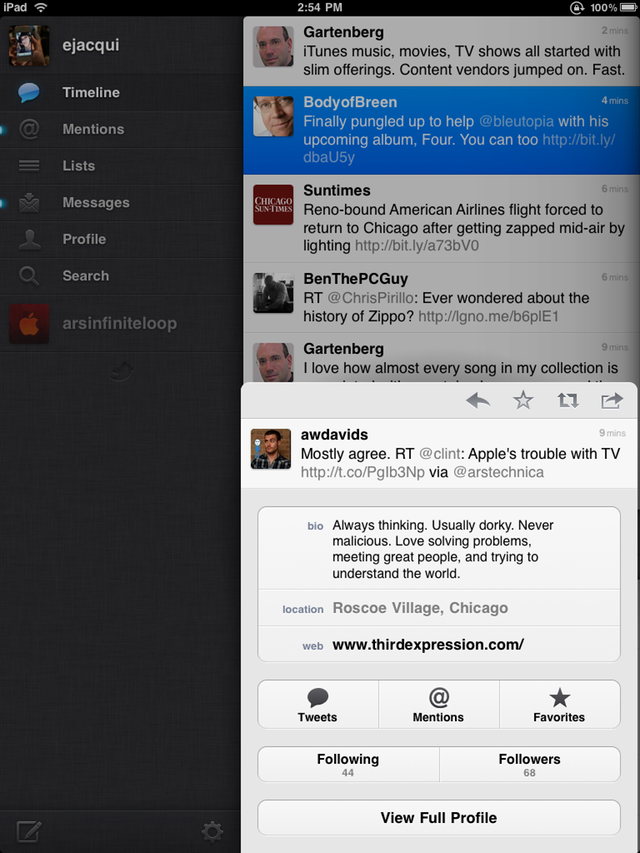Compose a new tweet

tap(29, 832)
